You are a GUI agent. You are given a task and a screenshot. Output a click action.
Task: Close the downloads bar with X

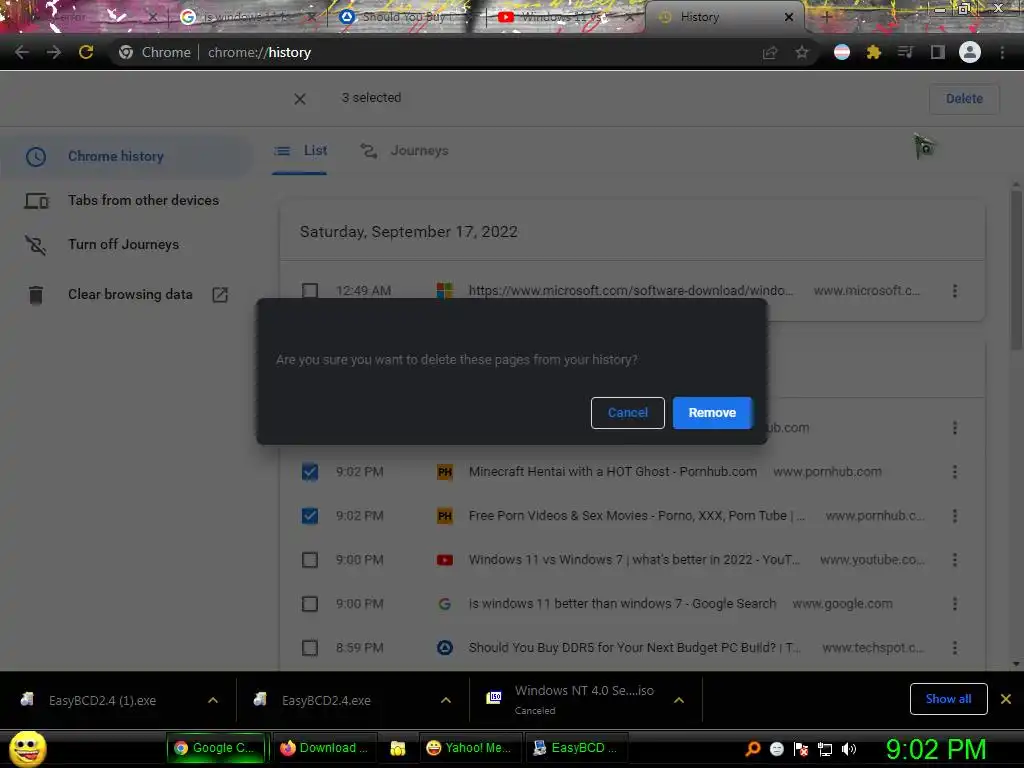[x=1006, y=699]
